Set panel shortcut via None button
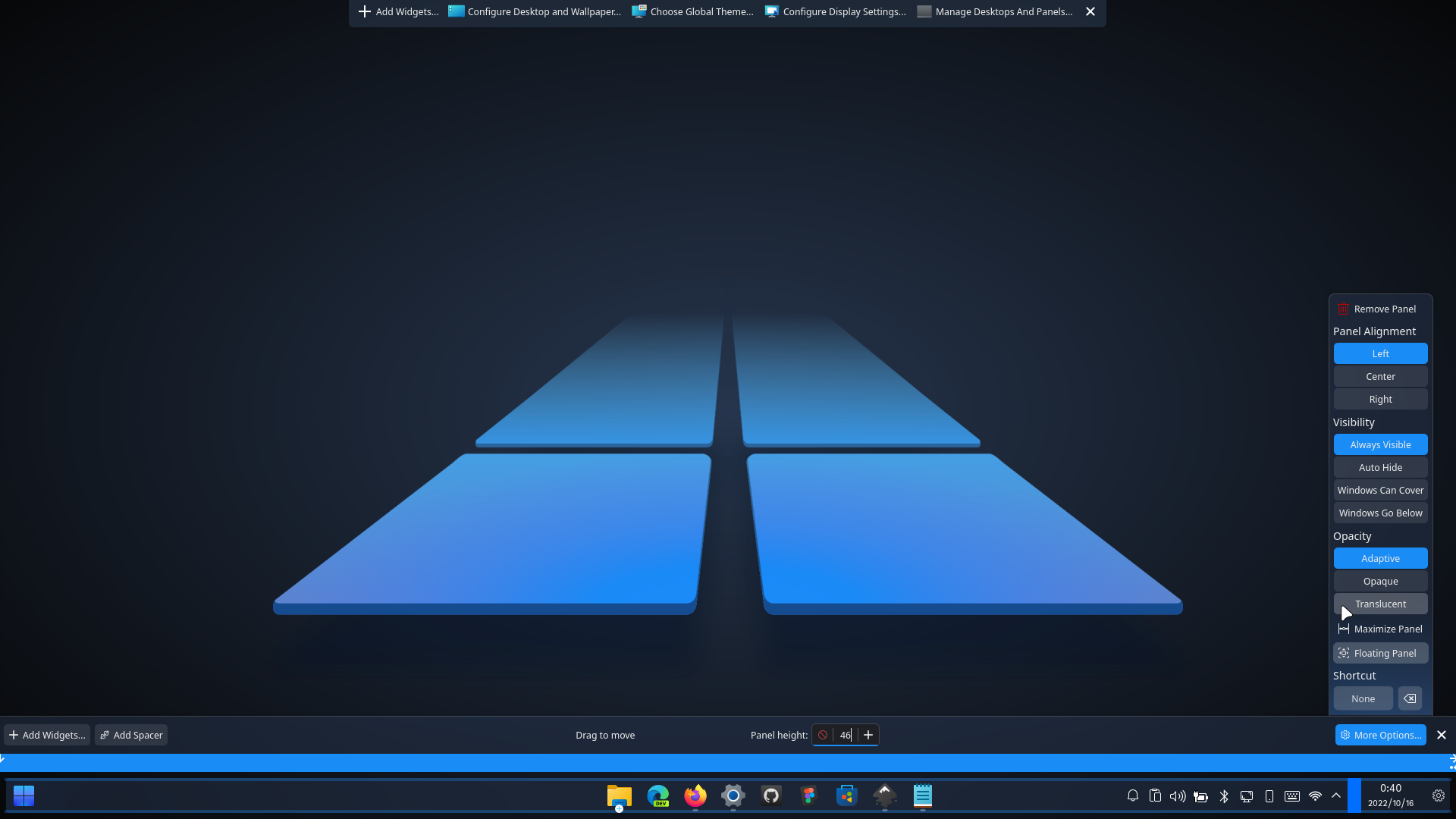 (1363, 698)
